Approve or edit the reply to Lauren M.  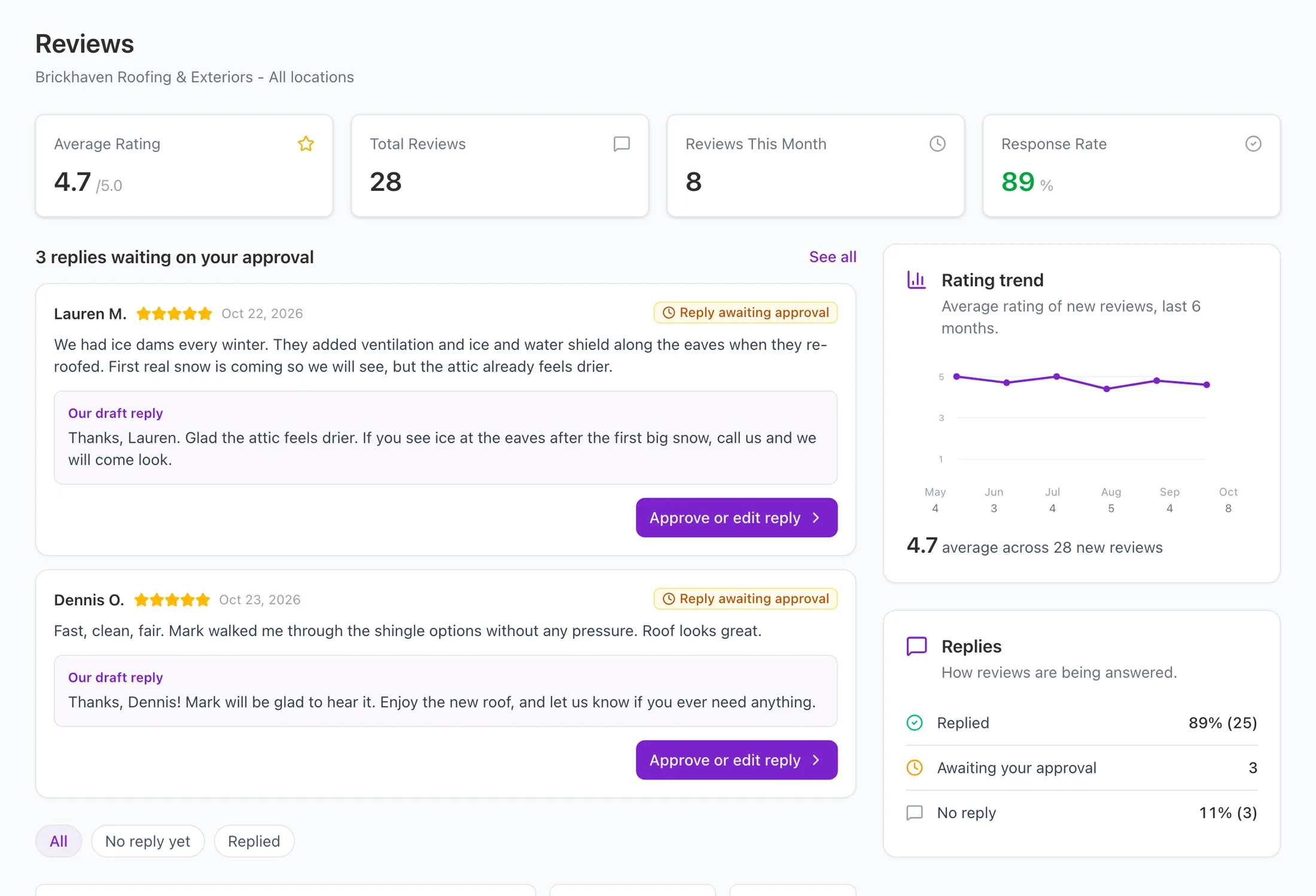click(x=736, y=517)
